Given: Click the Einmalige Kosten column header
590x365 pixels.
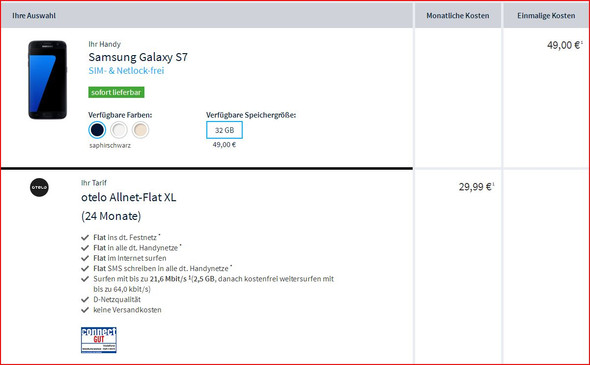Looking at the screenshot, I should [x=546, y=16].
